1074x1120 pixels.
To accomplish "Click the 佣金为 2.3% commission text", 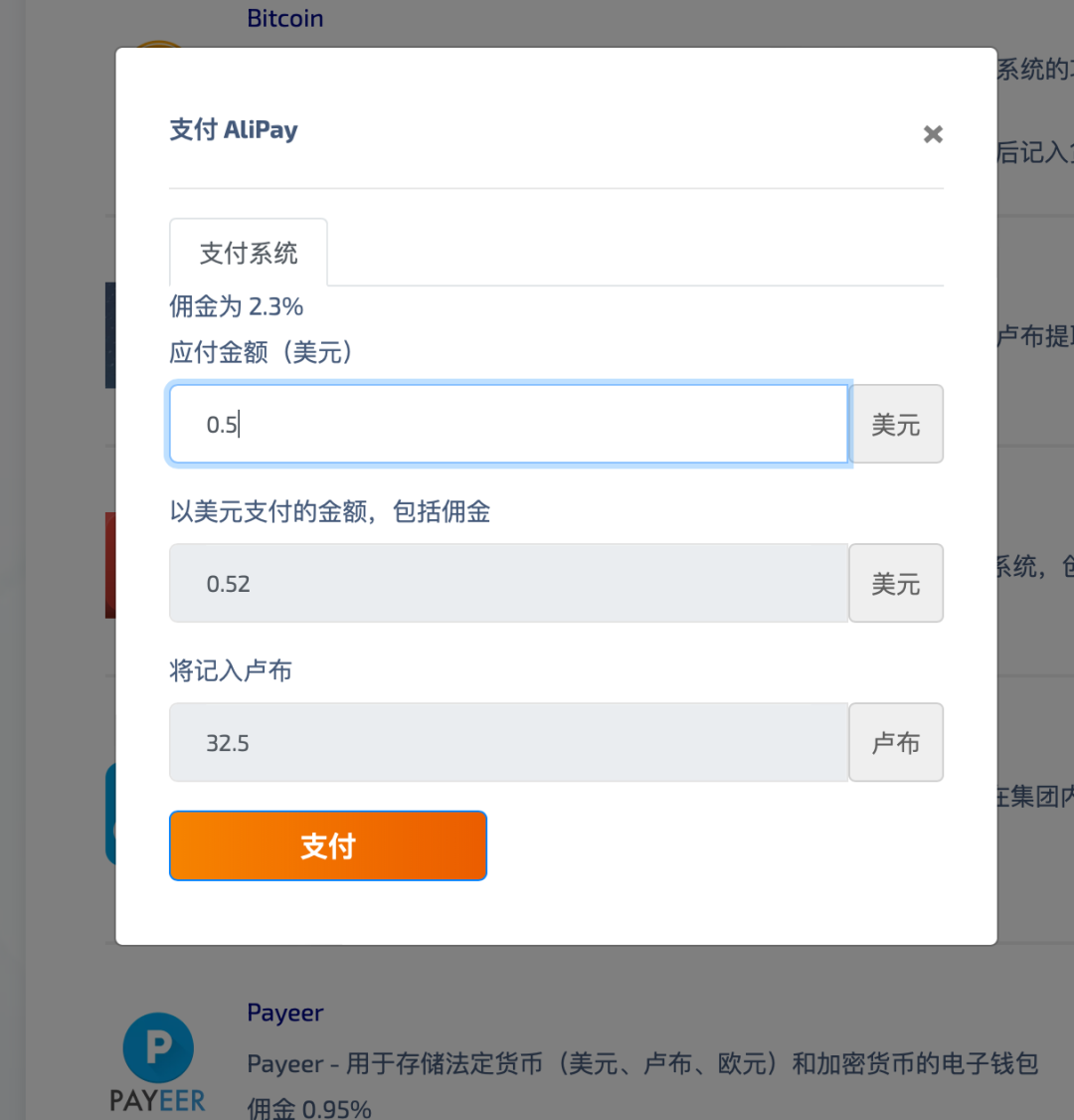I will pyautogui.click(x=237, y=306).
